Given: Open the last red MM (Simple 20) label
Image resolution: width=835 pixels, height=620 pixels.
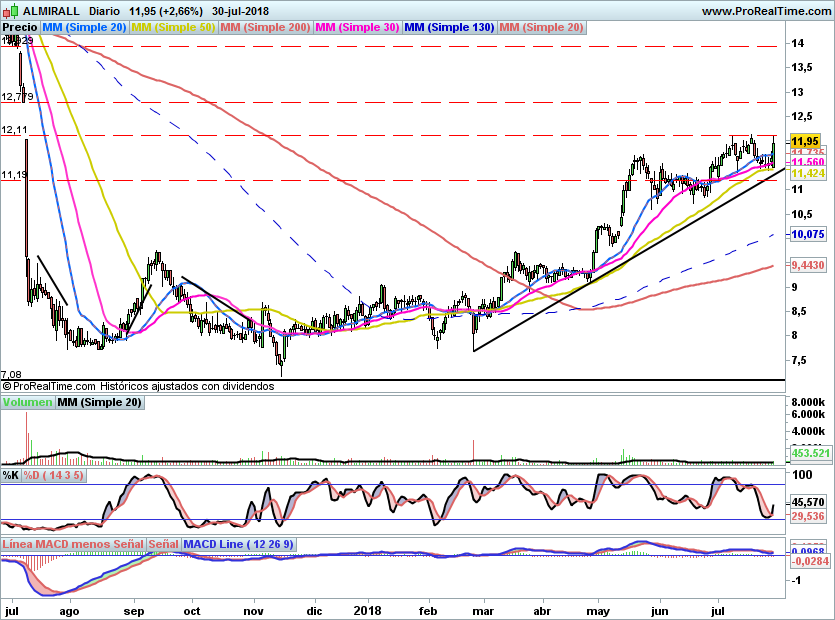Looking at the screenshot, I should tap(542, 28).
